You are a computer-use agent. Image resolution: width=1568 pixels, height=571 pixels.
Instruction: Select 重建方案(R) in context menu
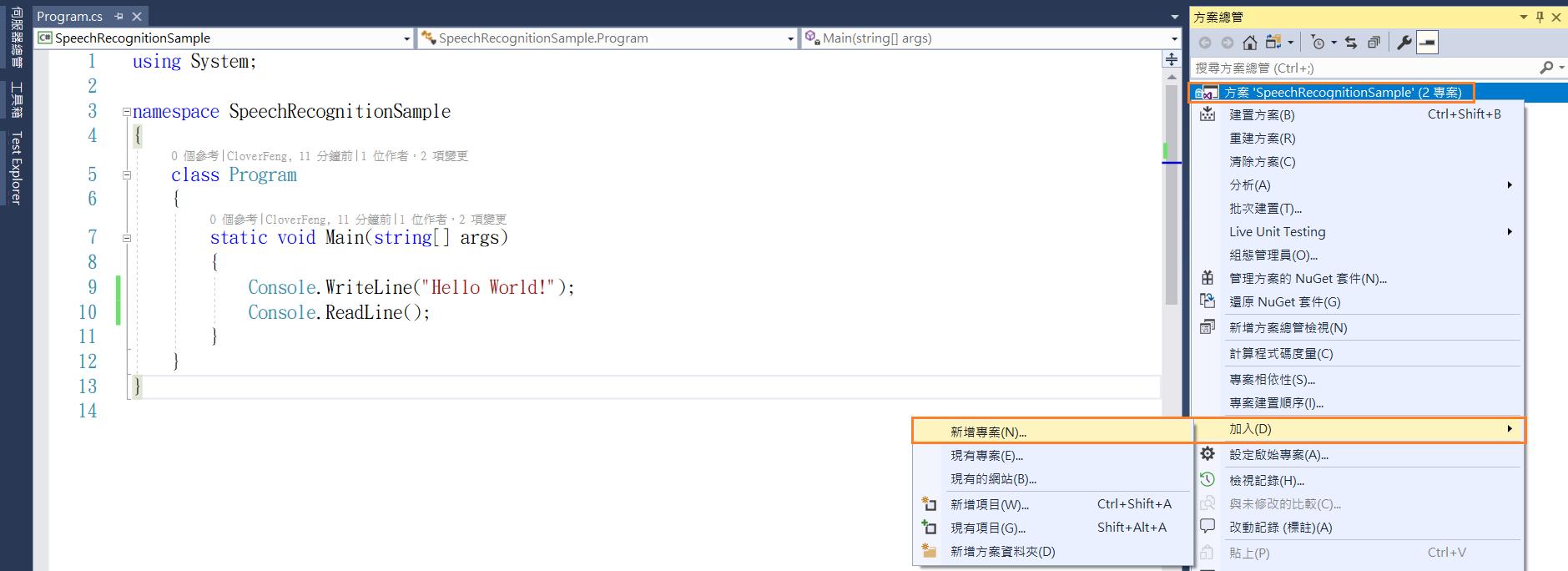(x=1357, y=138)
